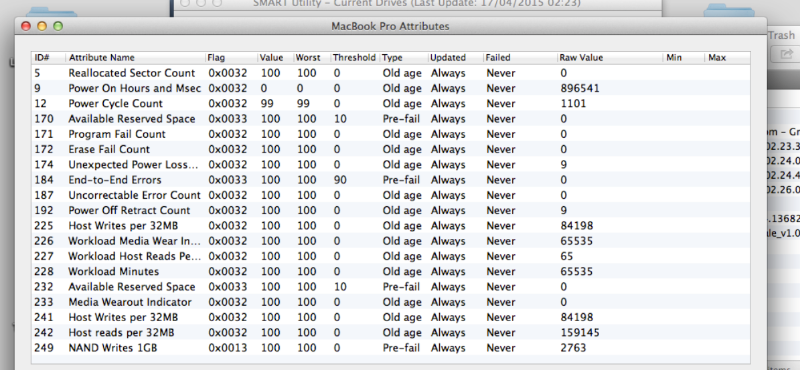Click flag 0x0013 in NAND Writes row

coord(228,348)
